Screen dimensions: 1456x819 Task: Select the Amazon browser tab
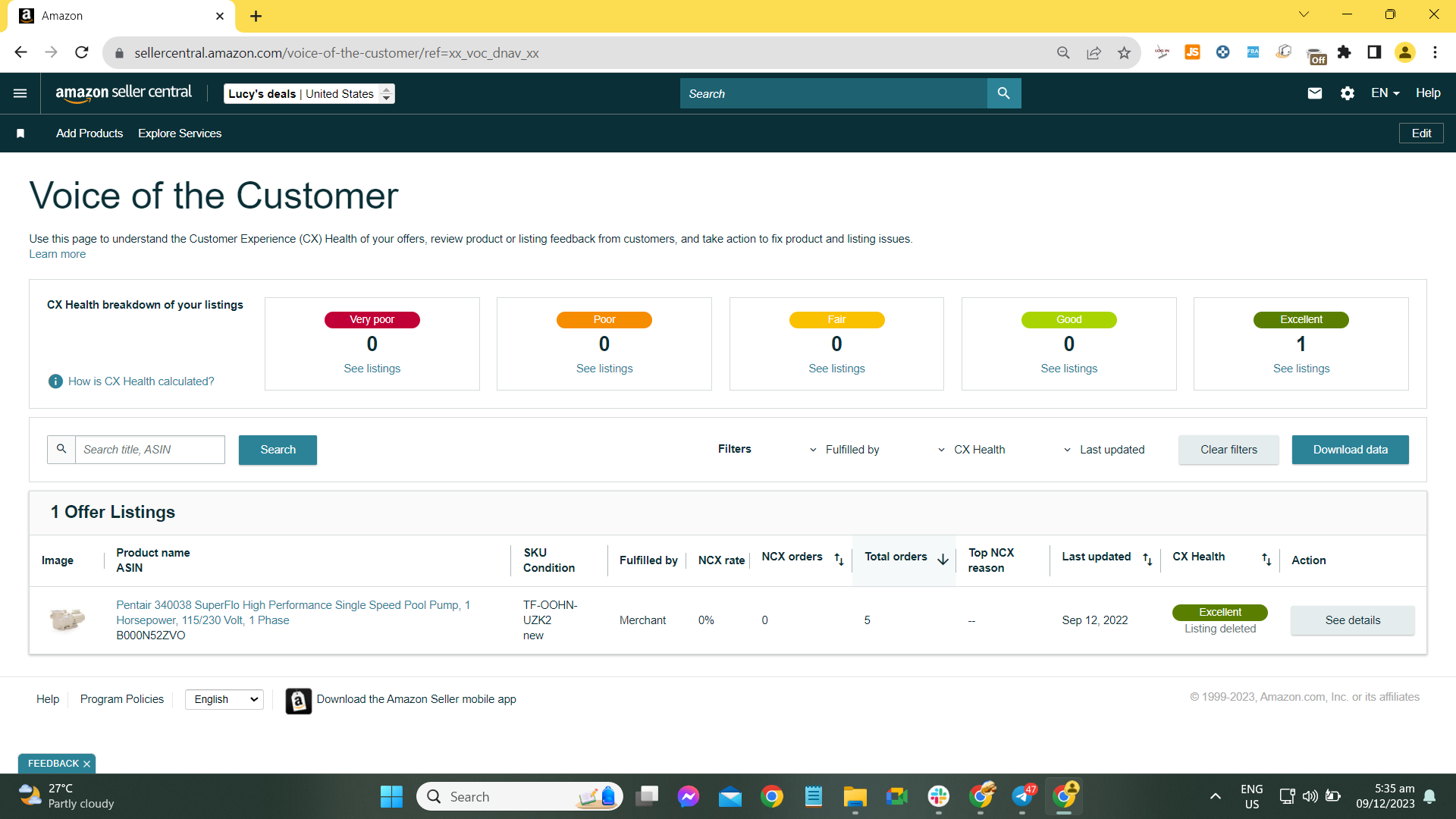121,16
